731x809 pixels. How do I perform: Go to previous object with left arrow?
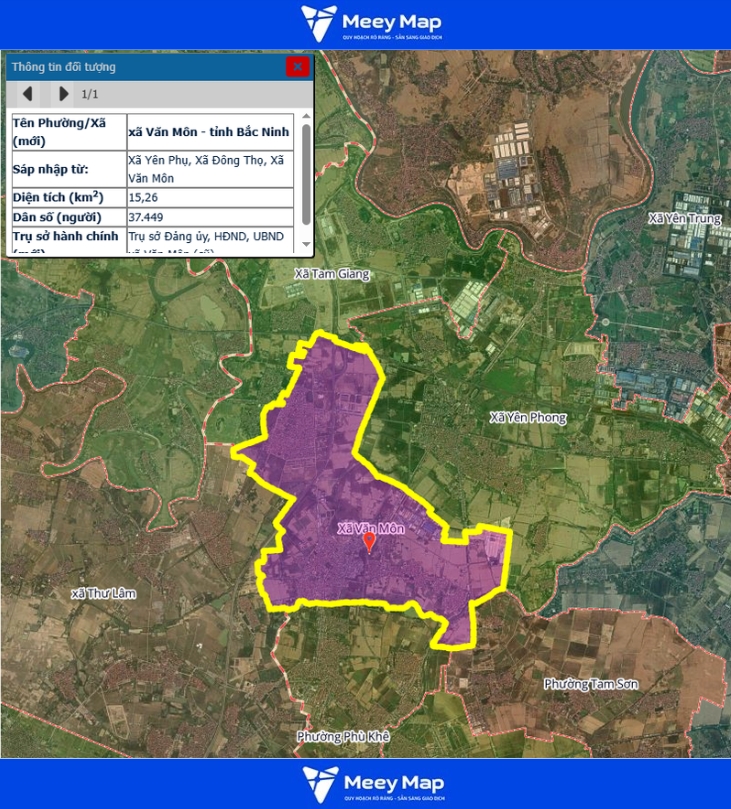coord(28,94)
